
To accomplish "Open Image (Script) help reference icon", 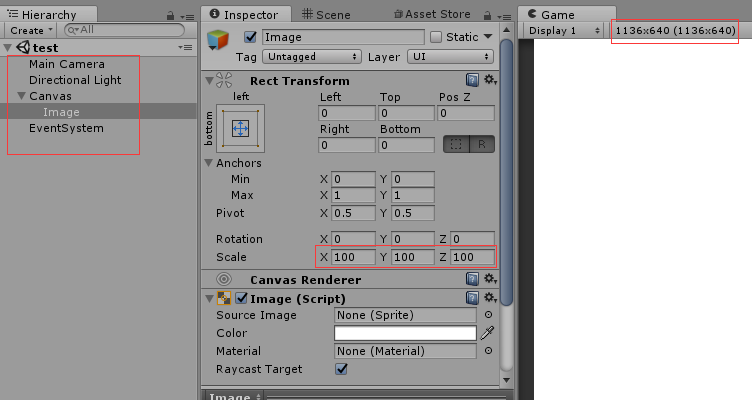I will click(472, 298).
